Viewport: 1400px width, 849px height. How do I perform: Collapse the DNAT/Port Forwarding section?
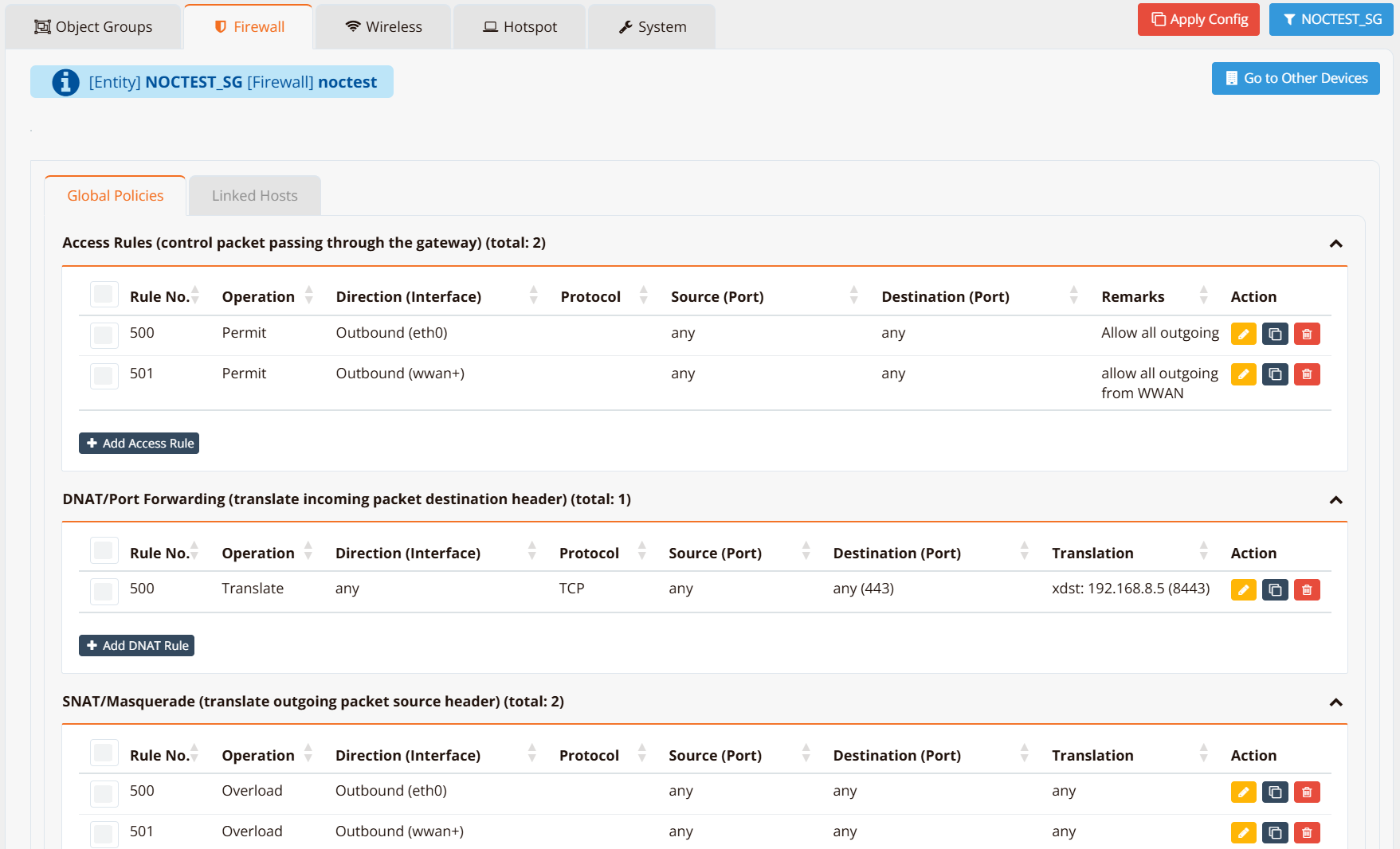click(1336, 500)
